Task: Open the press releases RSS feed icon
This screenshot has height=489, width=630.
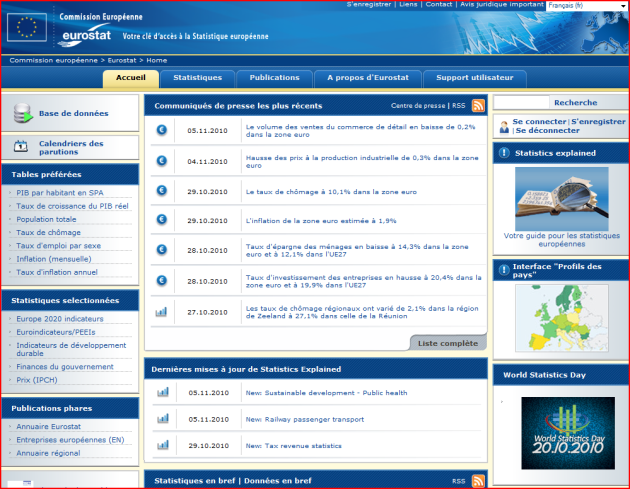Action: (x=478, y=106)
